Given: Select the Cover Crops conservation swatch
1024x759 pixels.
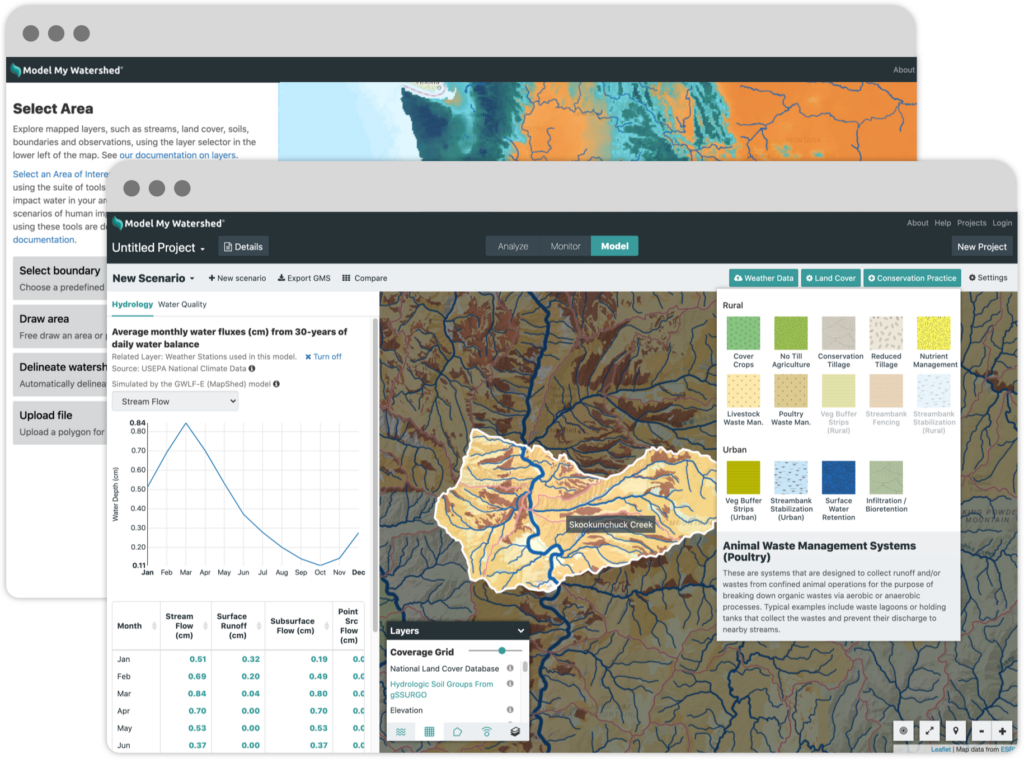Looking at the screenshot, I should coord(743,335).
